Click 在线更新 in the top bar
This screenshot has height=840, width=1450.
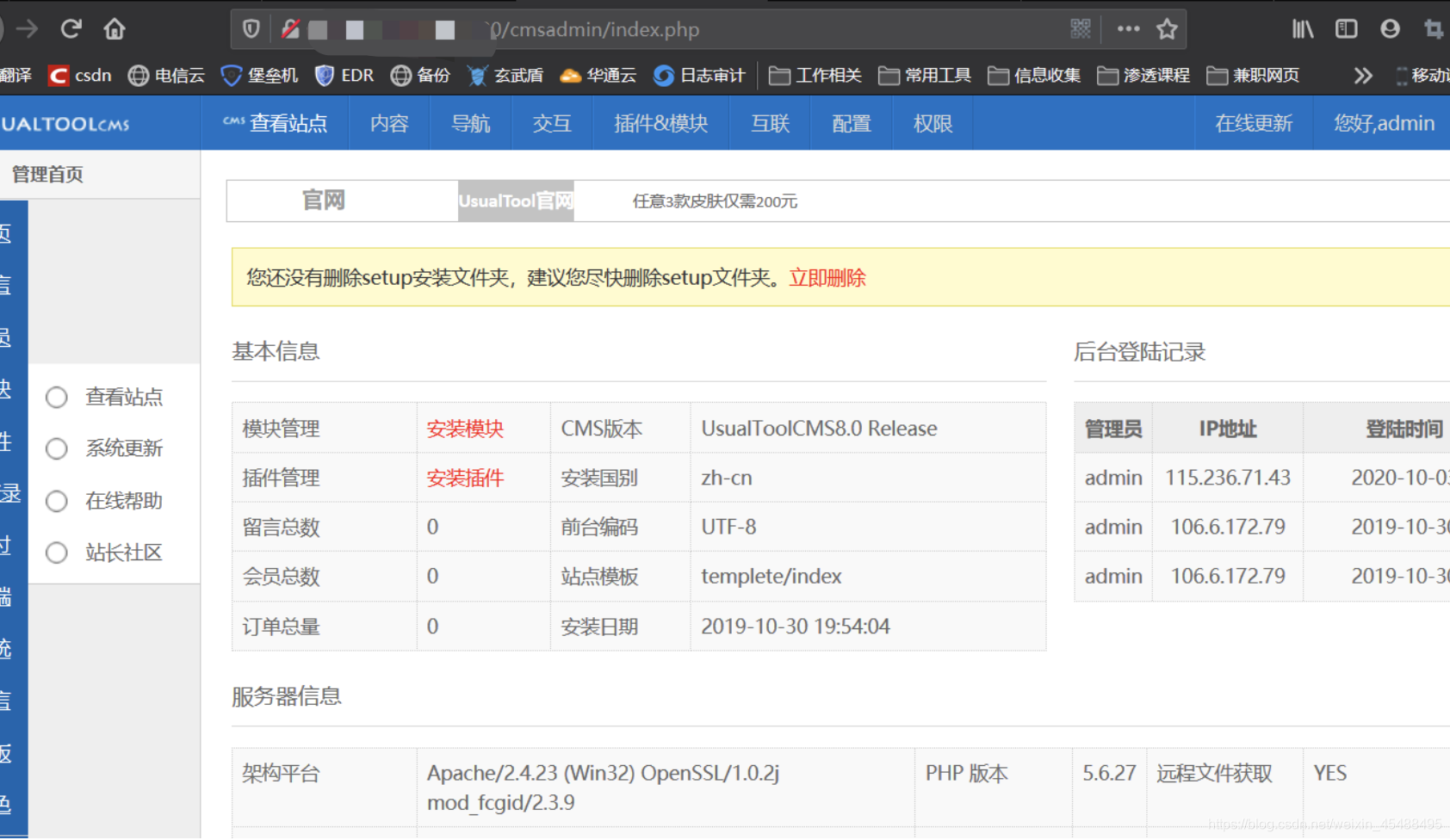(x=1254, y=124)
